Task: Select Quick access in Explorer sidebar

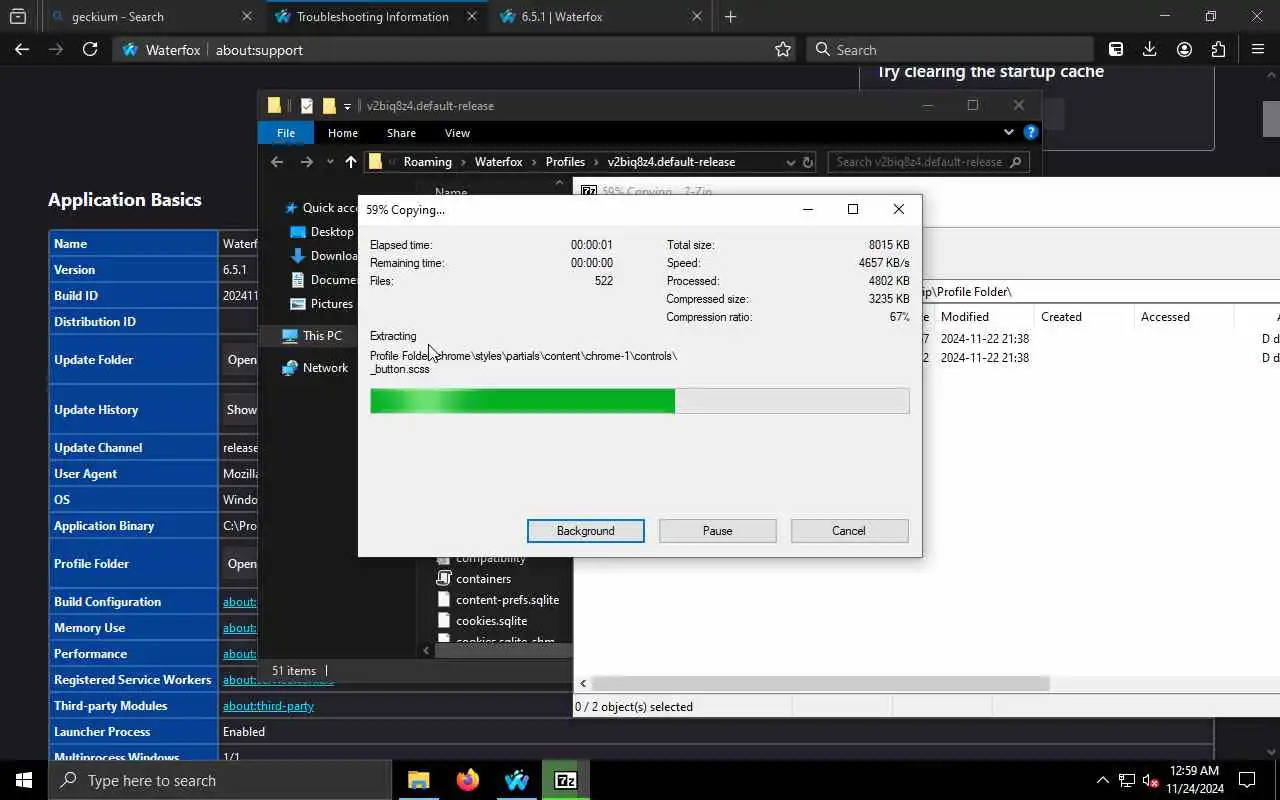Action: 321,208
